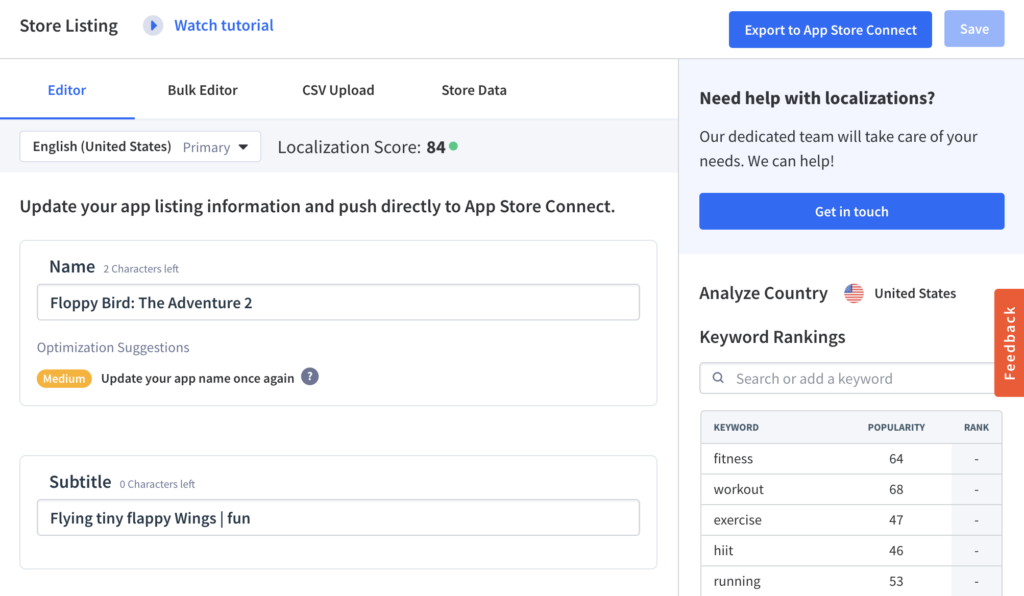Click the Save button
Image resolution: width=1024 pixels, height=596 pixels.
pos(974,29)
